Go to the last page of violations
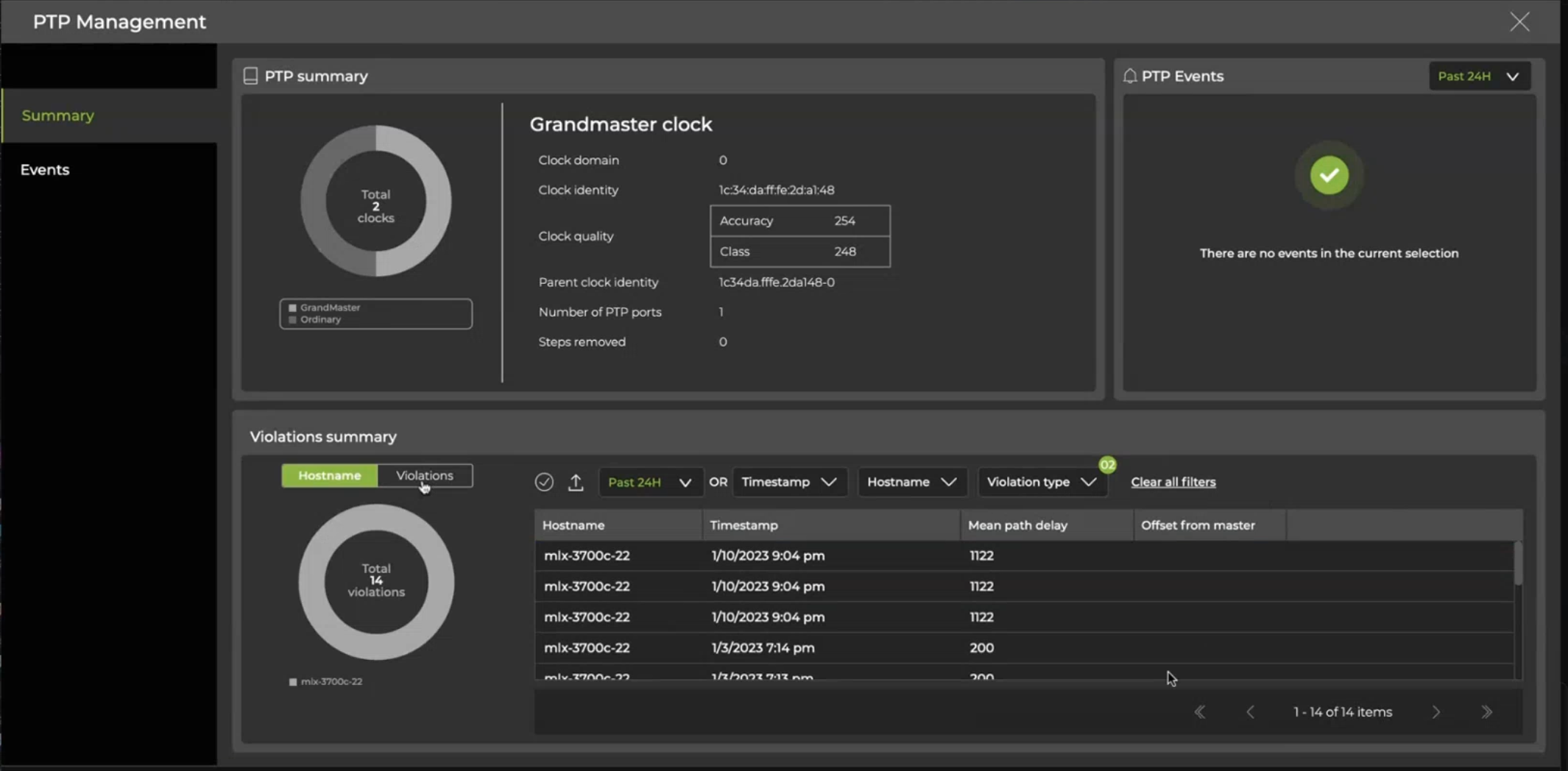 click(x=1486, y=711)
